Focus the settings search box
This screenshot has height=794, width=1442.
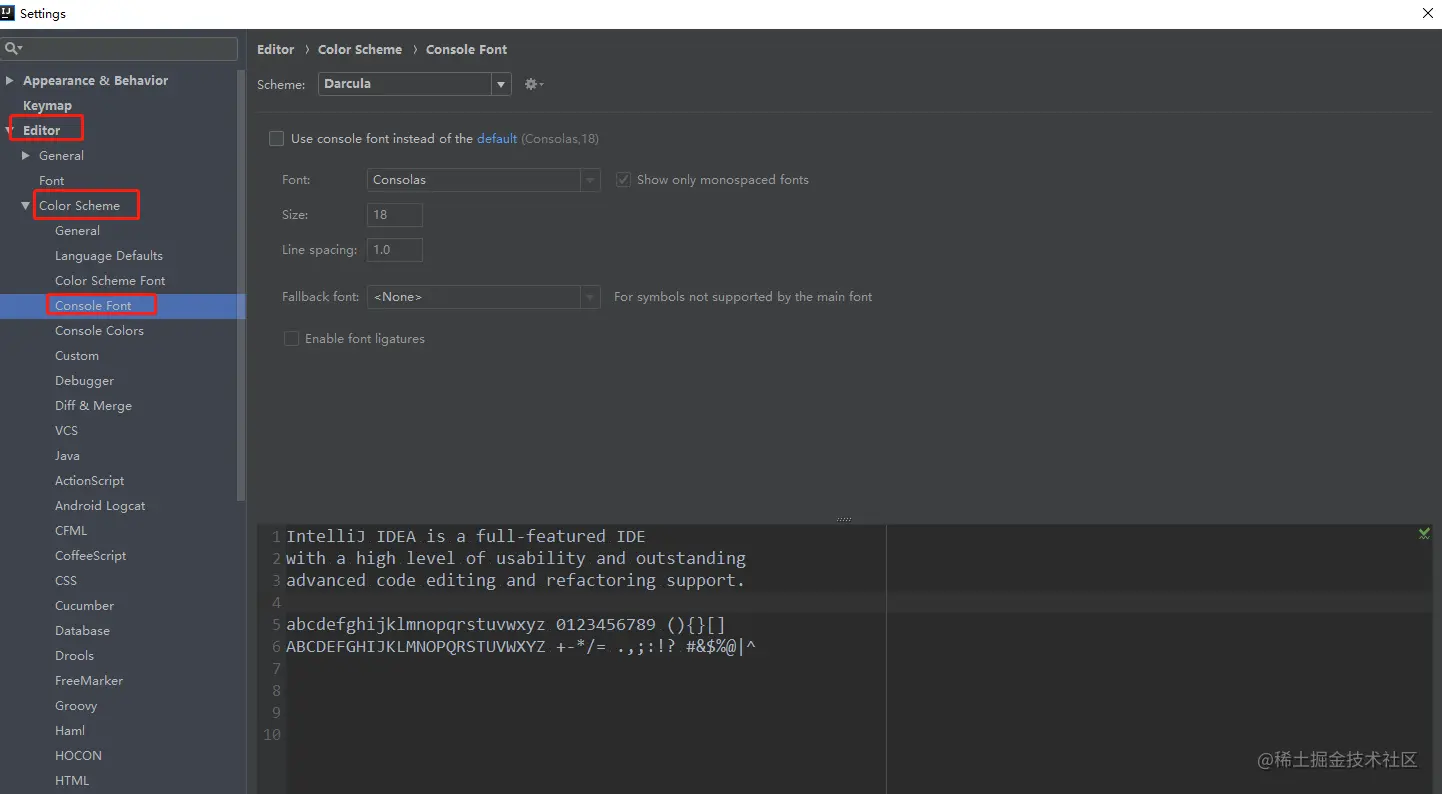click(x=120, y=48)
